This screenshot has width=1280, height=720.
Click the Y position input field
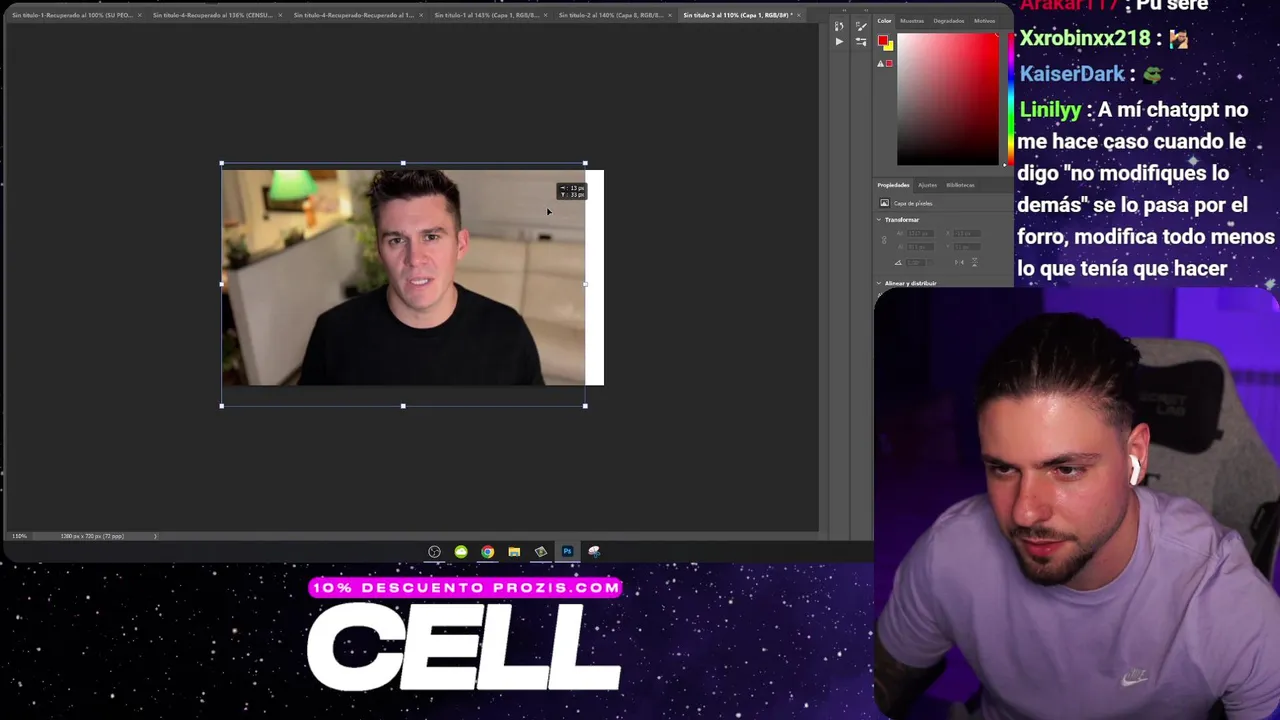(965, 246)
